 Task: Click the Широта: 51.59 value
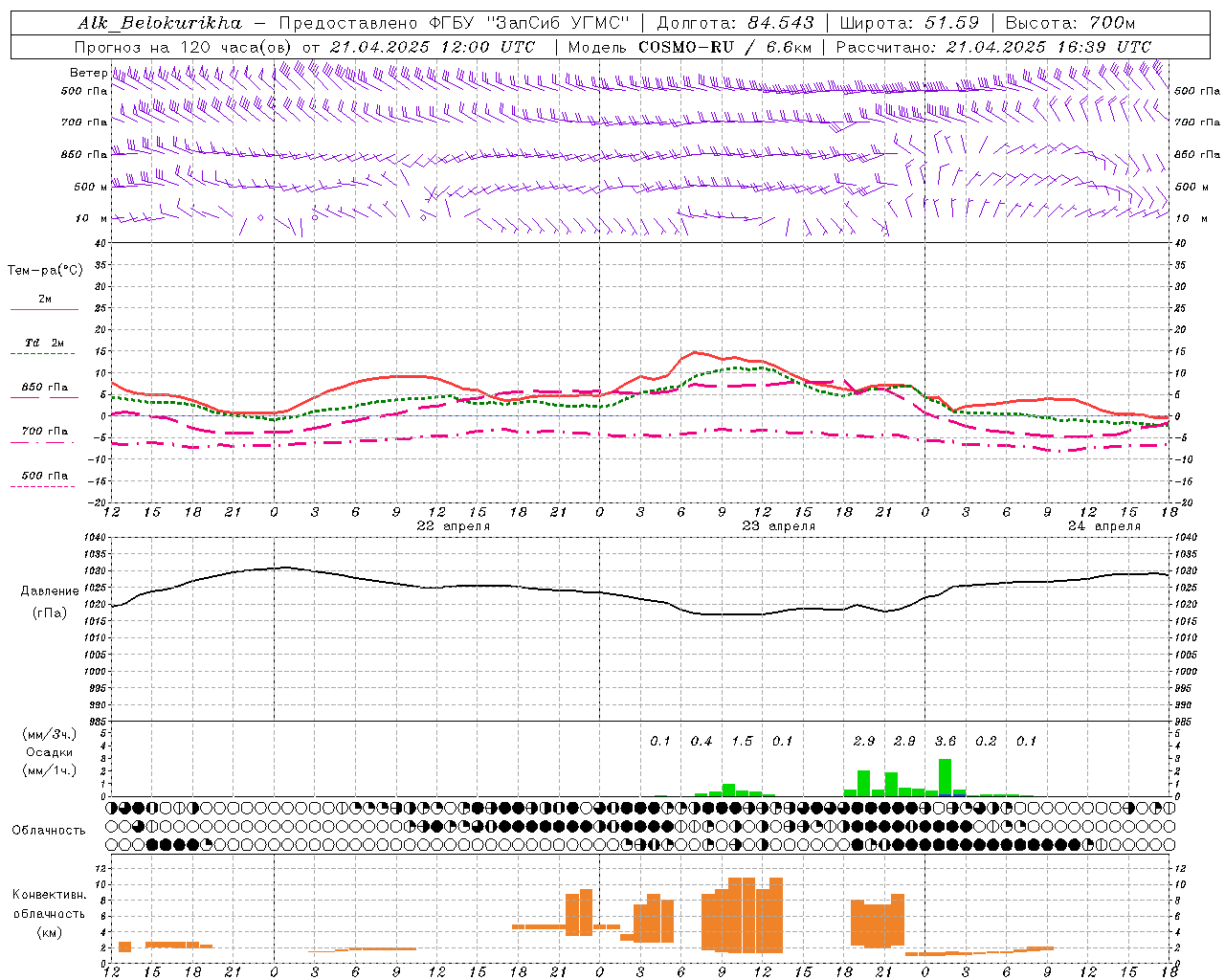point(909,23)
